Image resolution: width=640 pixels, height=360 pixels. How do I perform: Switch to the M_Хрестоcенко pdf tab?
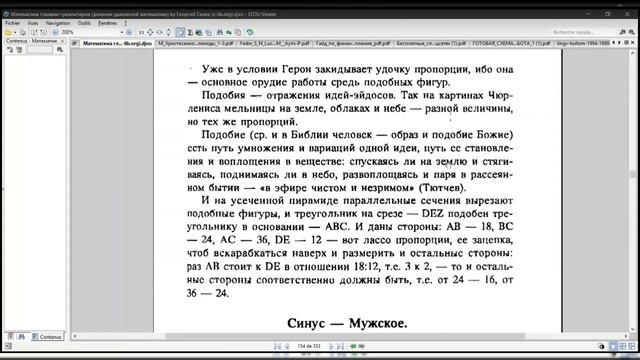(x=196, y=43)
